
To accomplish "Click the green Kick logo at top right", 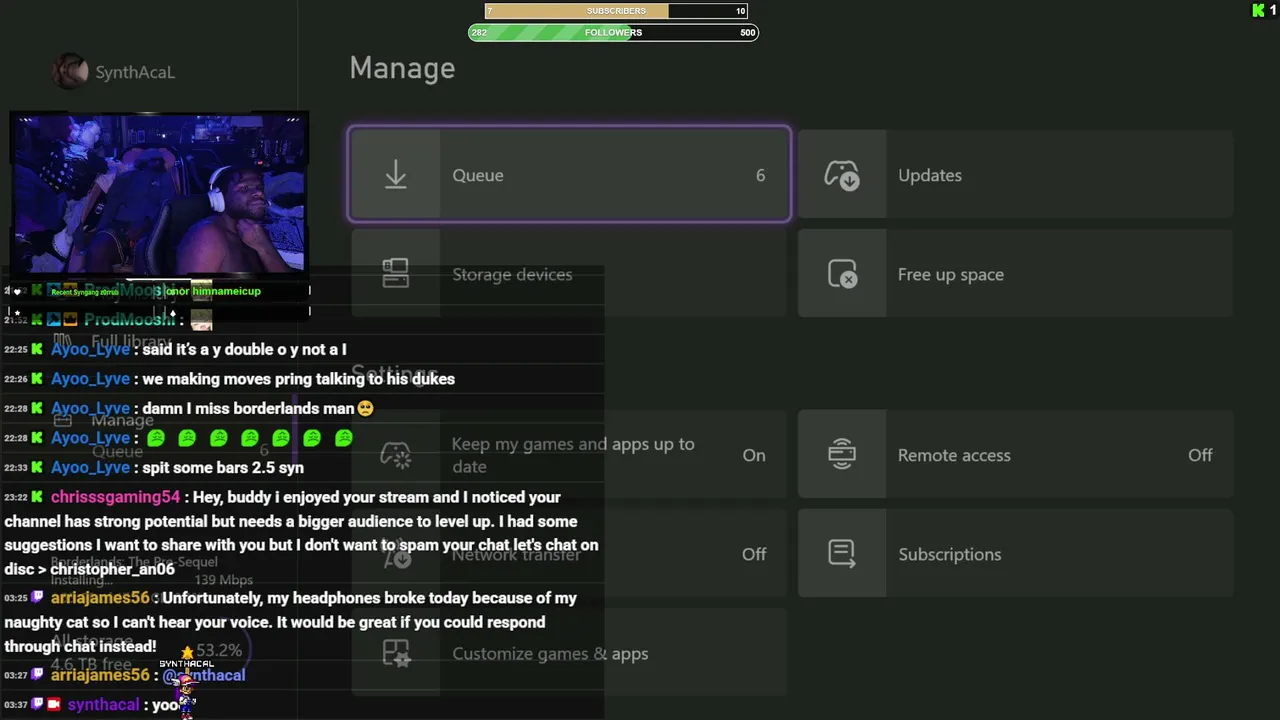I will pyautogui.click(x=1258, y=10).
